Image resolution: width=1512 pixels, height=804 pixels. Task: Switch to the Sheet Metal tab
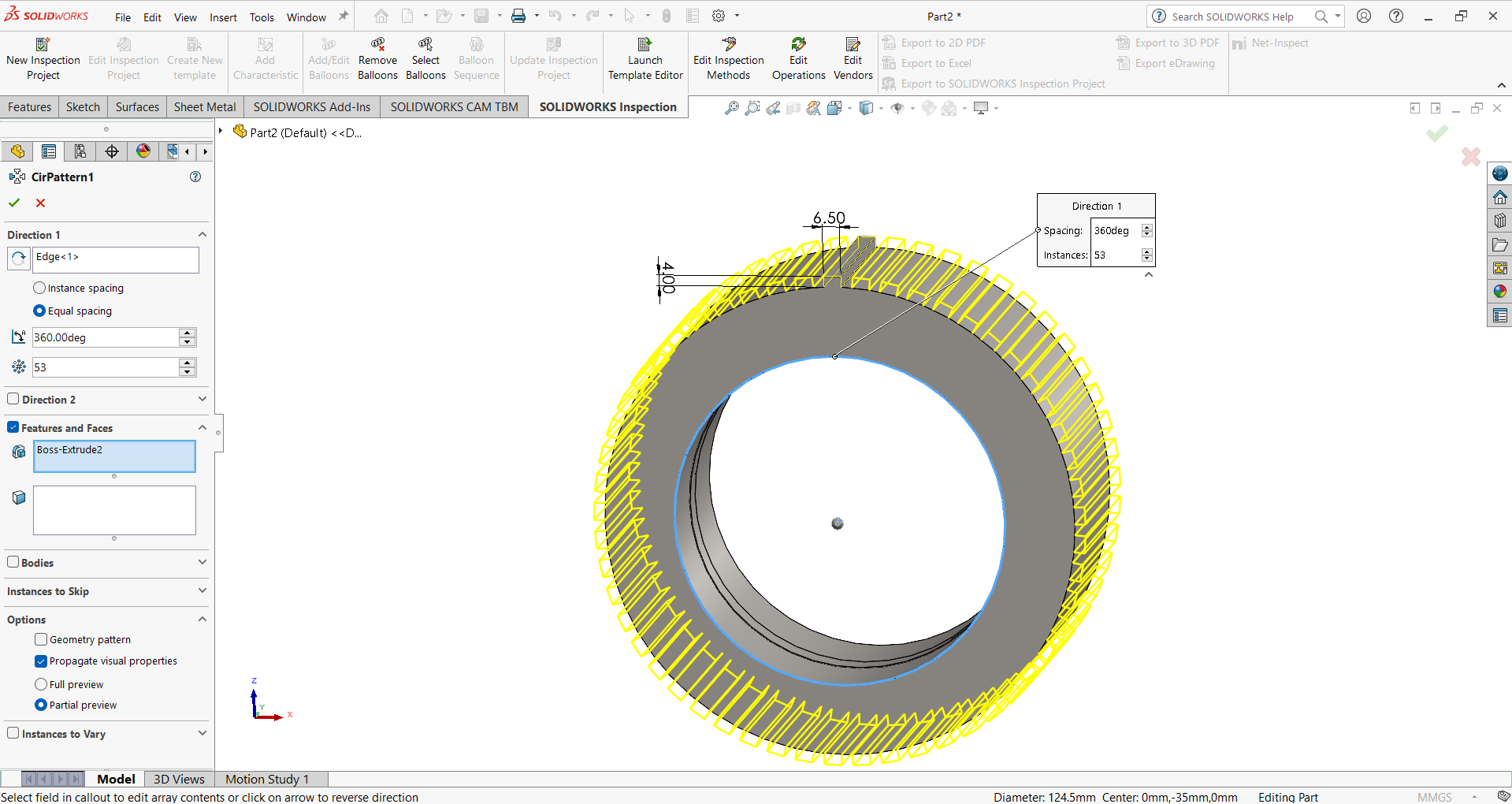click(x=205, y=107)
